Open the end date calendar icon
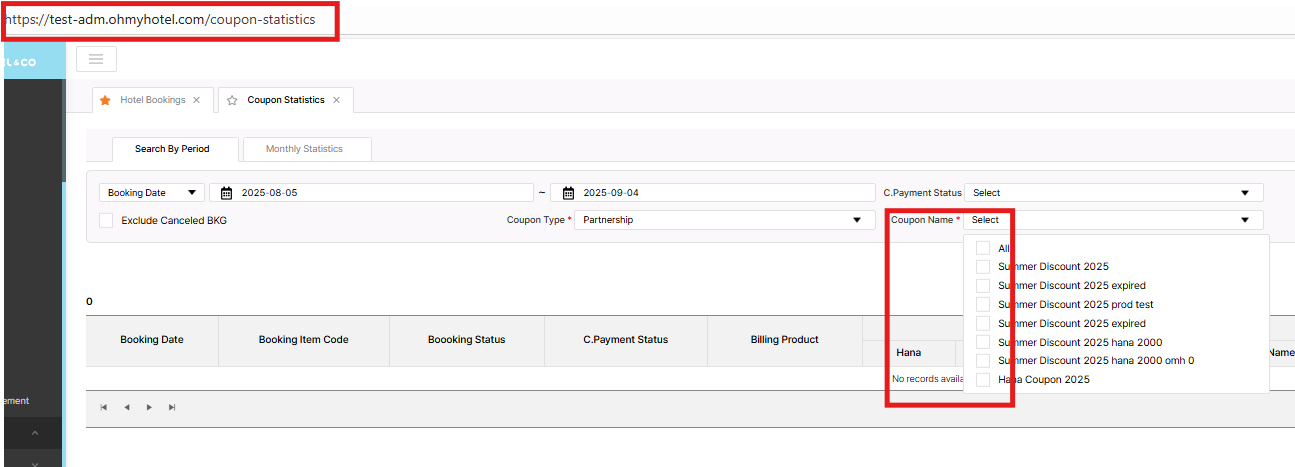This screenshot has height=467, width=1295. tap(568, 193)
